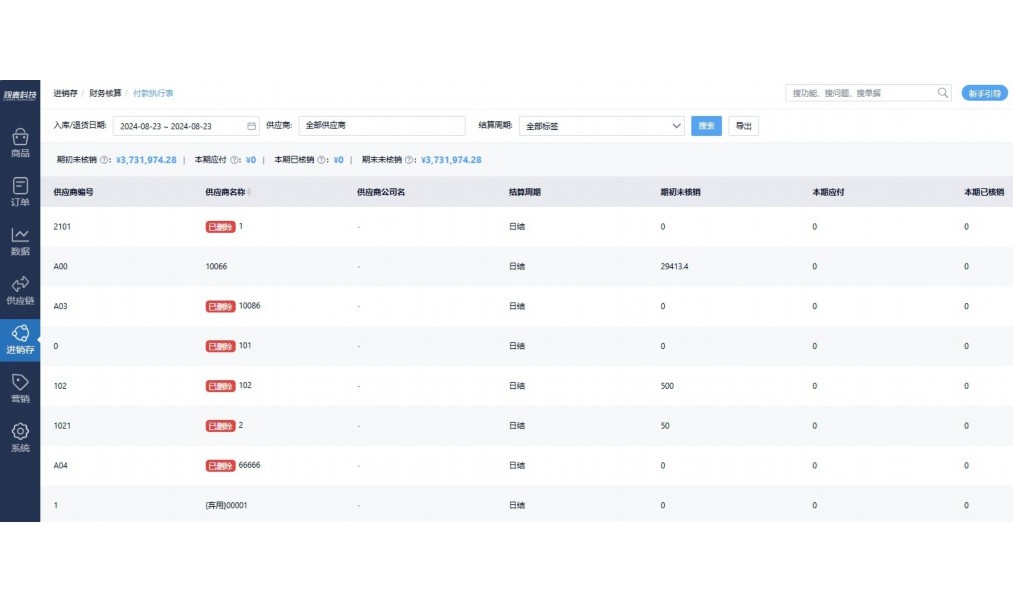Open the 系统 sidebar settings icon

coord(20,431)
